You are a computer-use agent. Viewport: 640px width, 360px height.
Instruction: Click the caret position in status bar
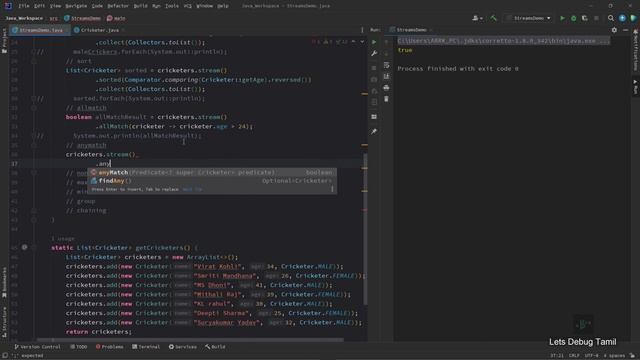tap(557, 356)
